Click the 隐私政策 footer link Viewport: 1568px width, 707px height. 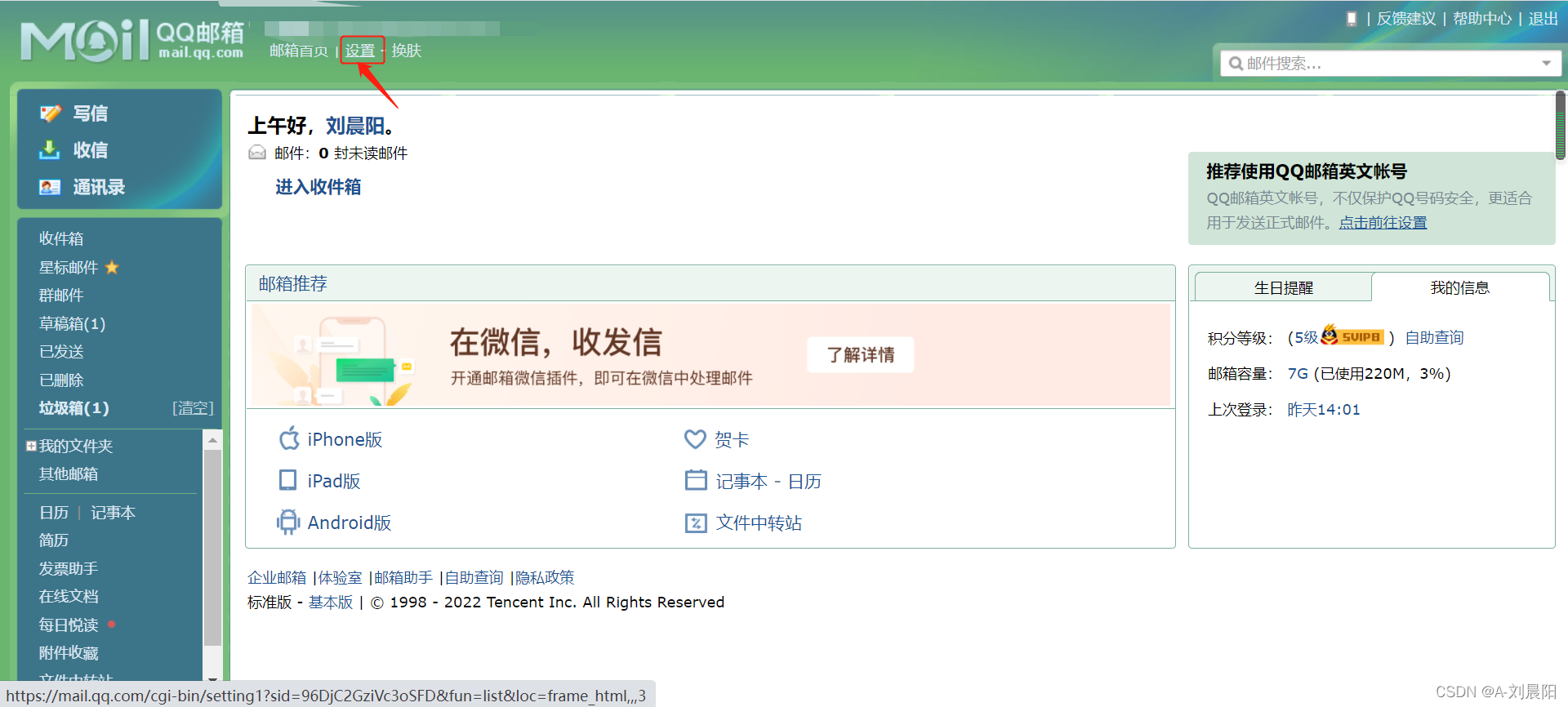click(545, 577)
